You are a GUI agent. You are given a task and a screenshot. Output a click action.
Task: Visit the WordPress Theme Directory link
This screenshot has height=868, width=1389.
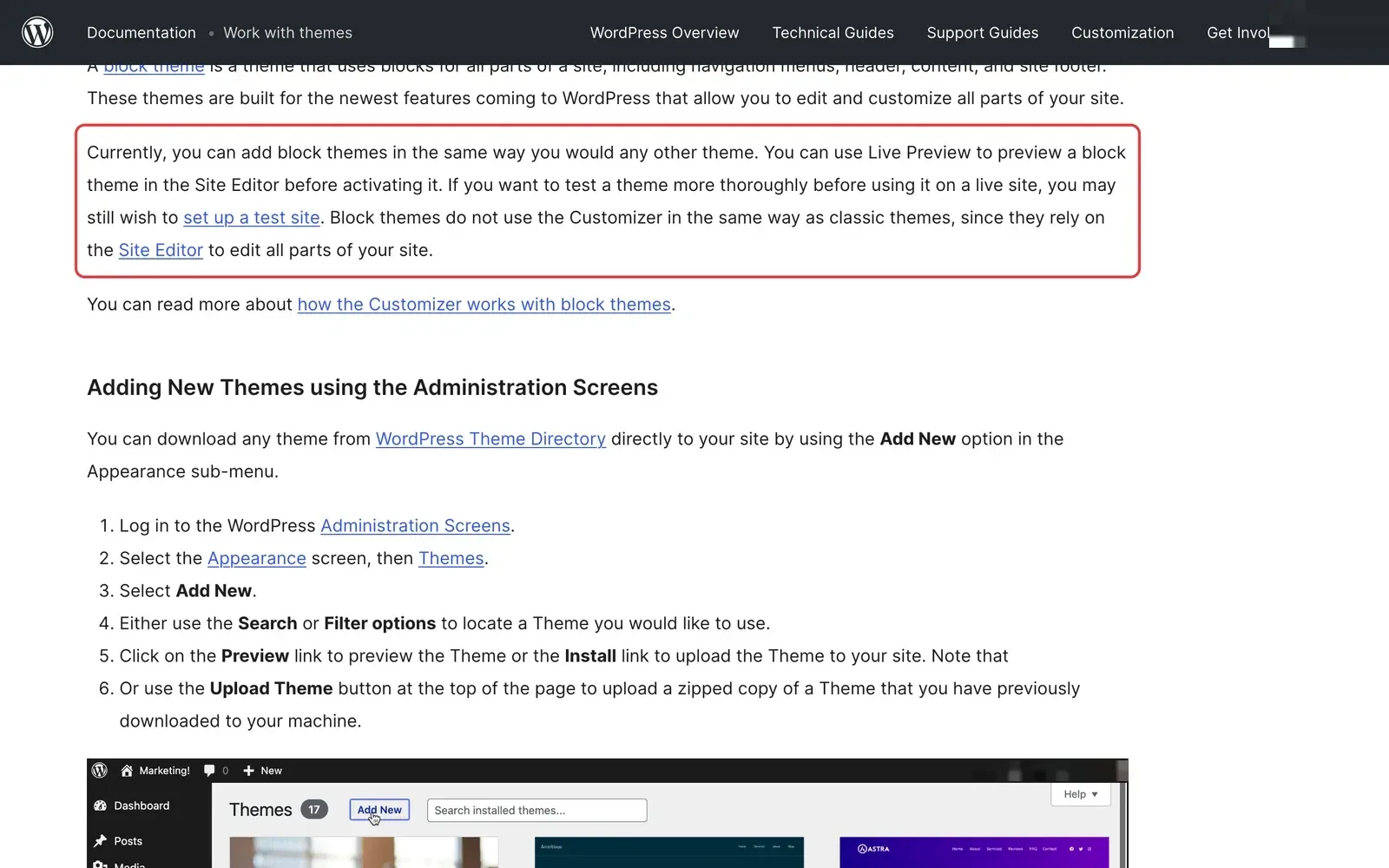click(490, 439)
